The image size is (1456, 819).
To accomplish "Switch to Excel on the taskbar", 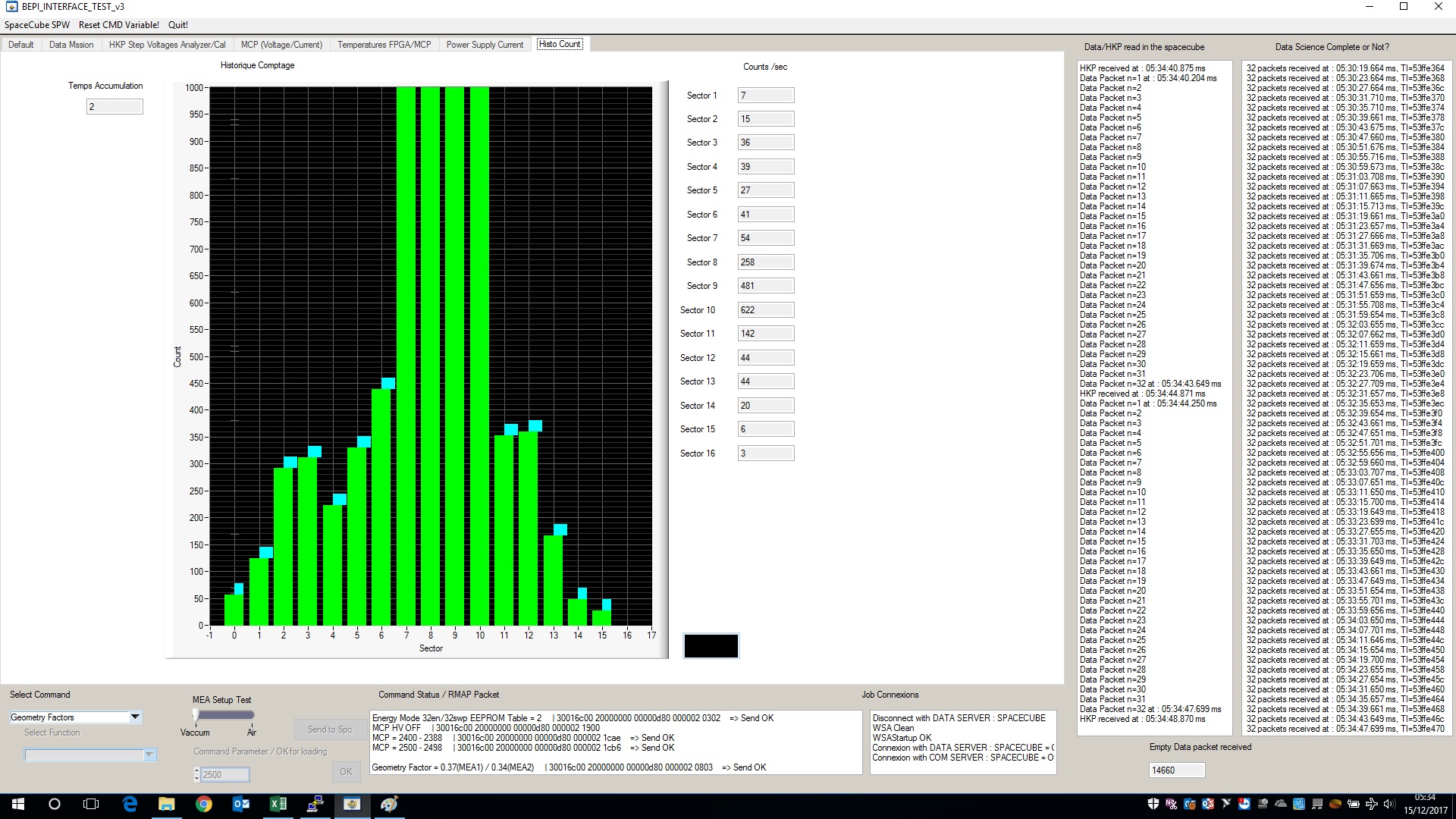I will click(278, 804).
